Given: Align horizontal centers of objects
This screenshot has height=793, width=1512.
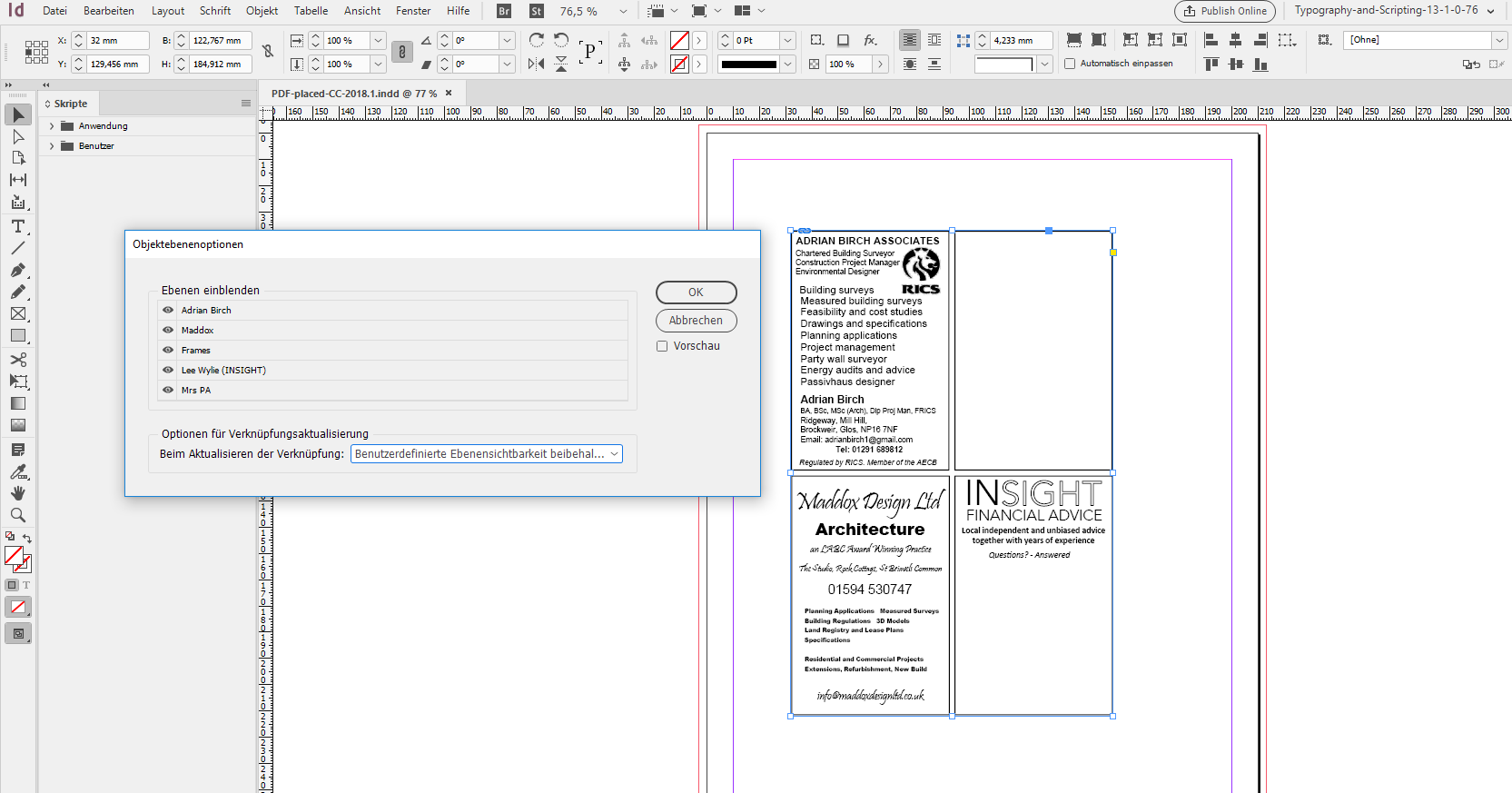Looking at the screenshot, I should point(1235,40).
